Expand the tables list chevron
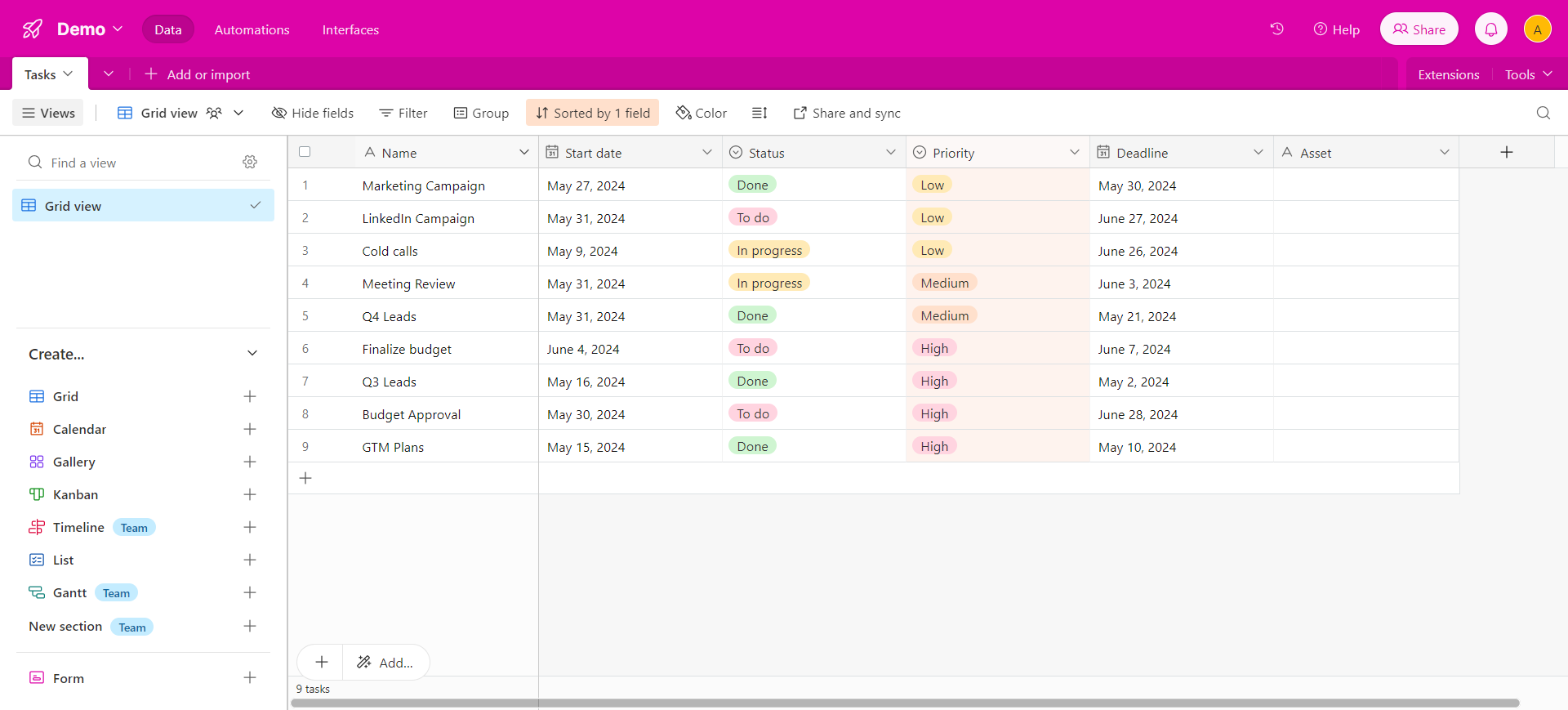 (x=109, y=74)
